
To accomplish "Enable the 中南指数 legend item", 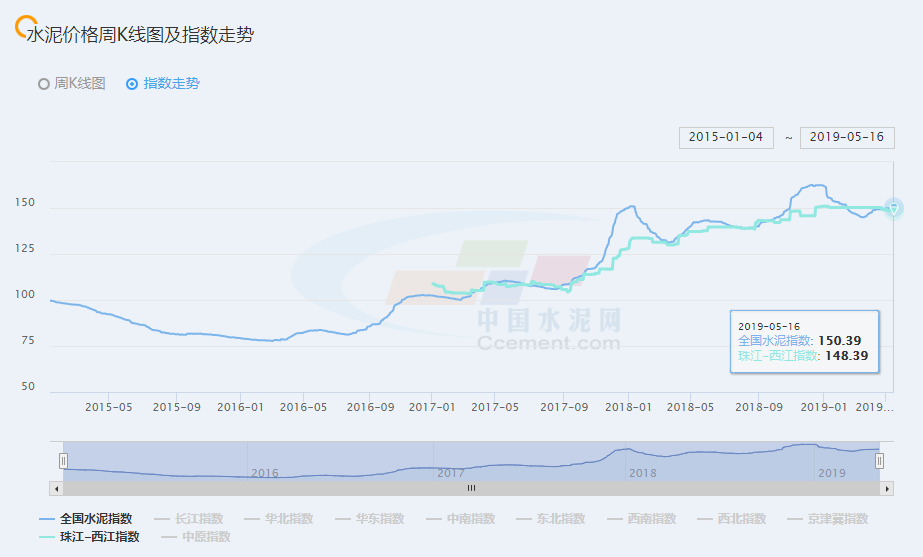I will click(460, 519).
